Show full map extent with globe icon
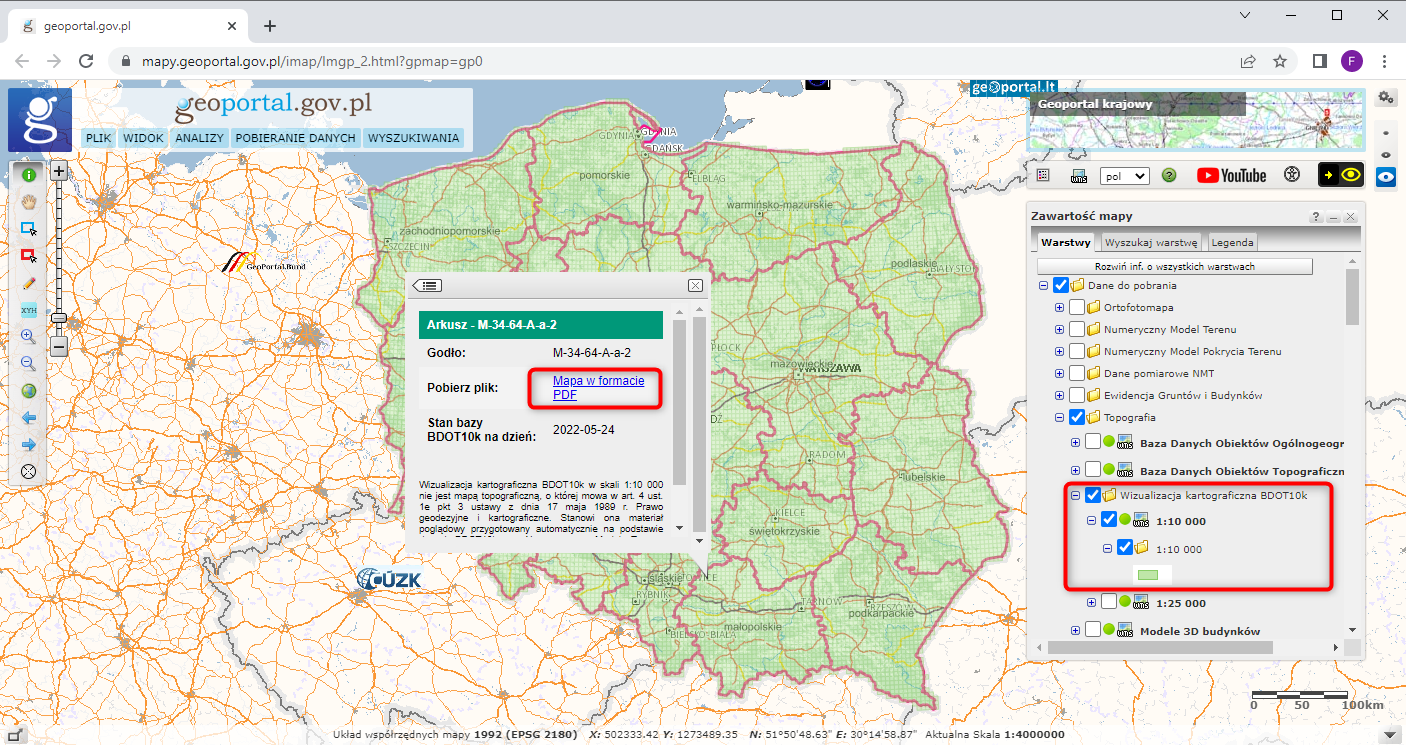The image size is (1406, 745). click(29, 391)
